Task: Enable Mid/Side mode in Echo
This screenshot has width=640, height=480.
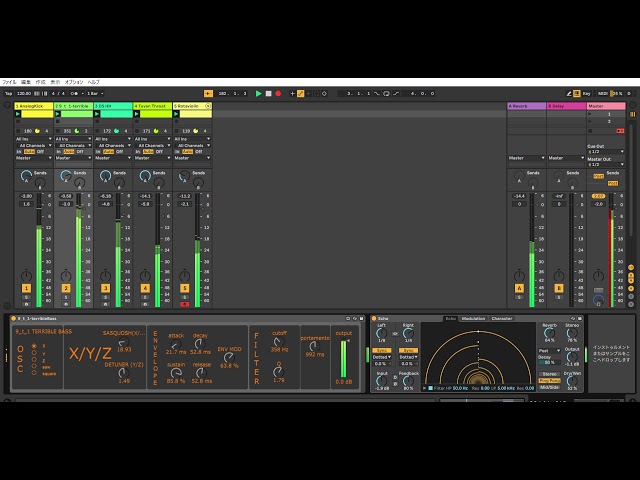Action: tap(549, 387)
